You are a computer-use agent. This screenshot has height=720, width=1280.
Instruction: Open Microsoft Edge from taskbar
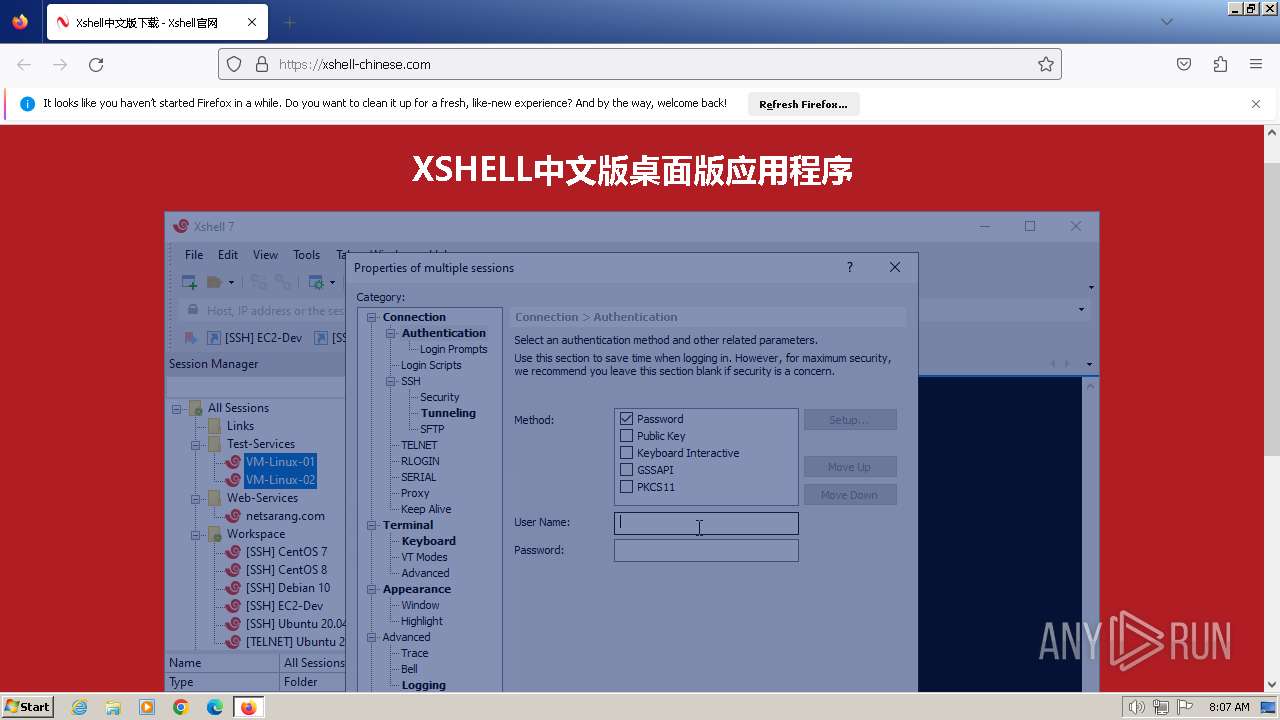[215, 707]
